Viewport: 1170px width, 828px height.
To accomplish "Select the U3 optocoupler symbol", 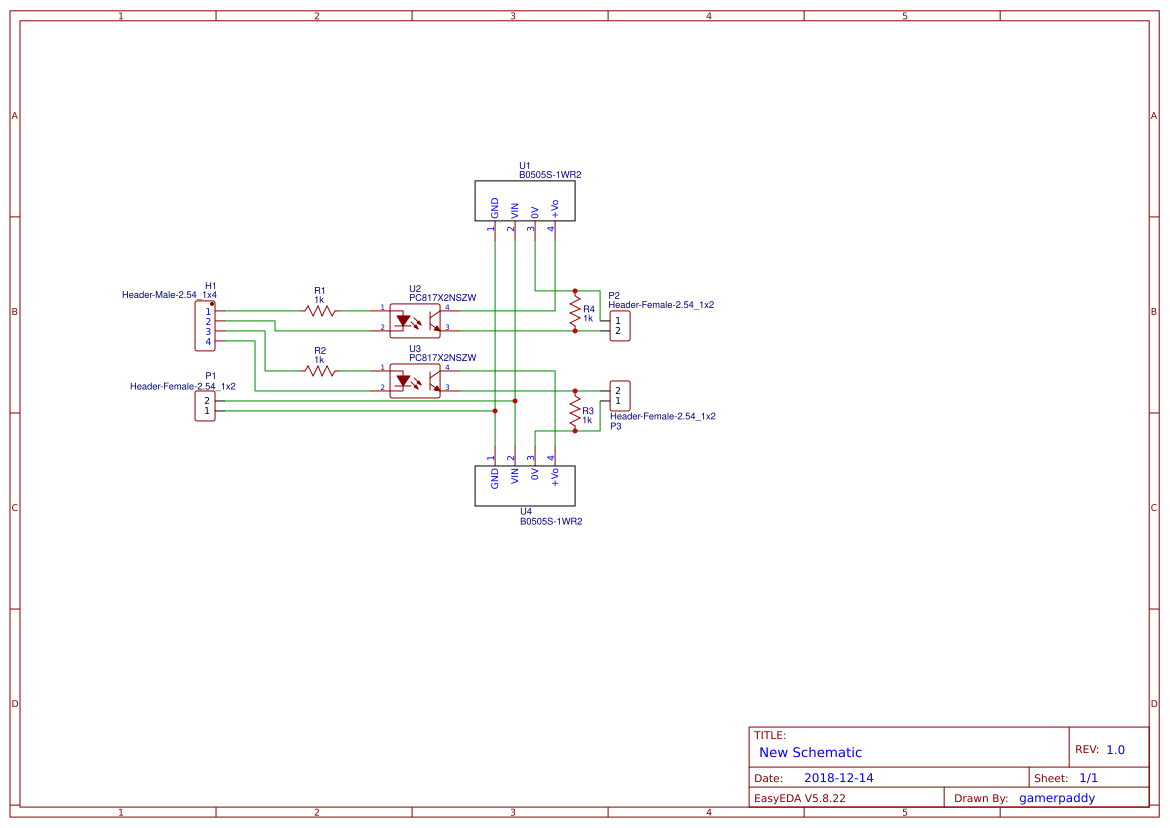I will [415, 380].
